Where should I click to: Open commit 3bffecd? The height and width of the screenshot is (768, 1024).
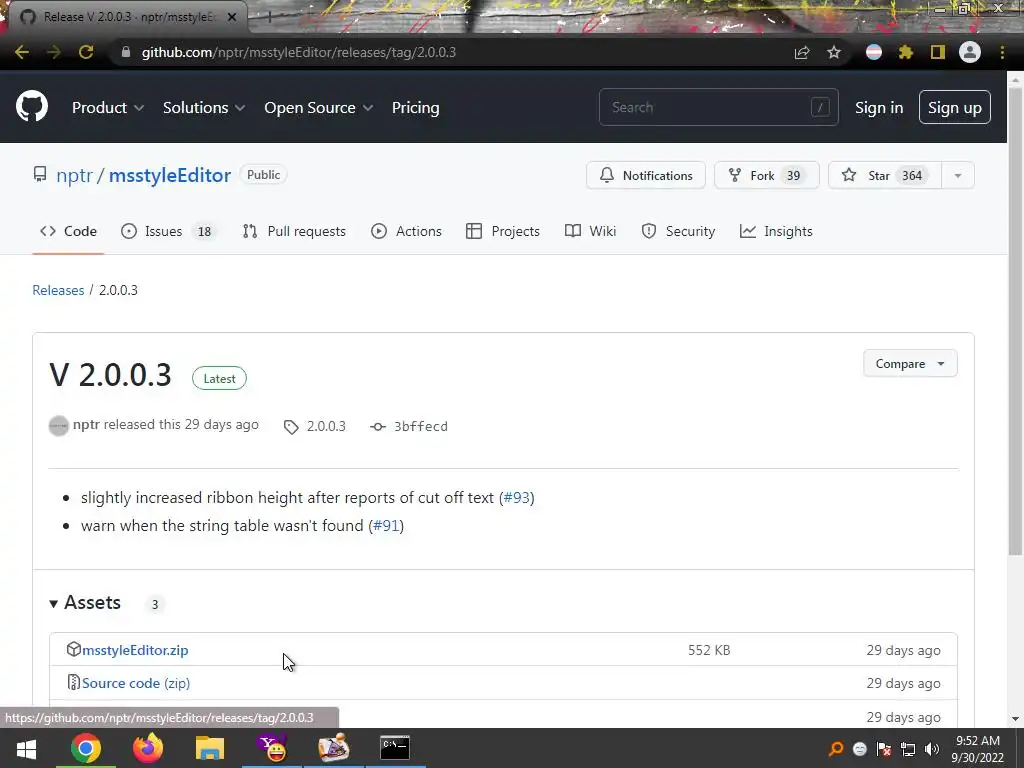(421, 426)
